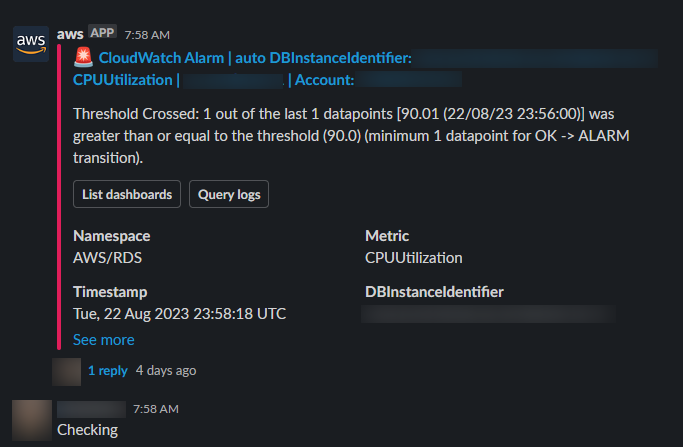Click the Checking message text
Image resolution: width=683 pixels, height=447 pixels.
(87, 430)
